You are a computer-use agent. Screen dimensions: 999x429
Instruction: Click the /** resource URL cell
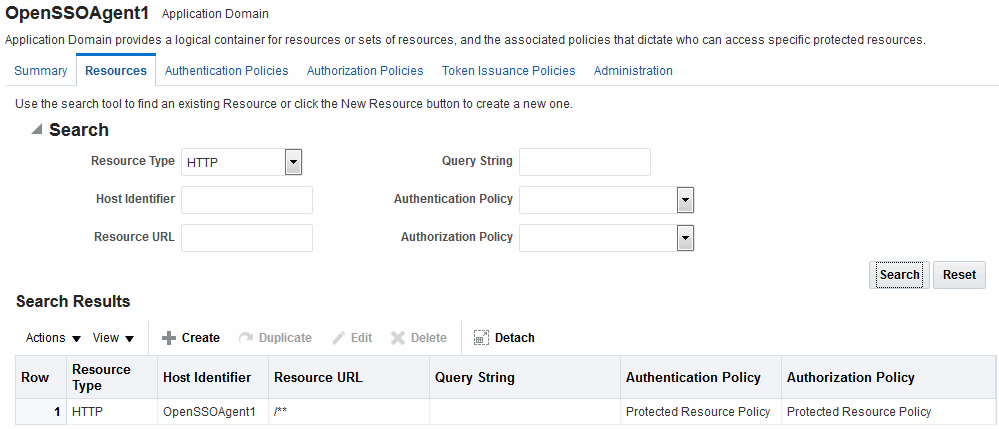pyautogui.click(x=349, y=412)
